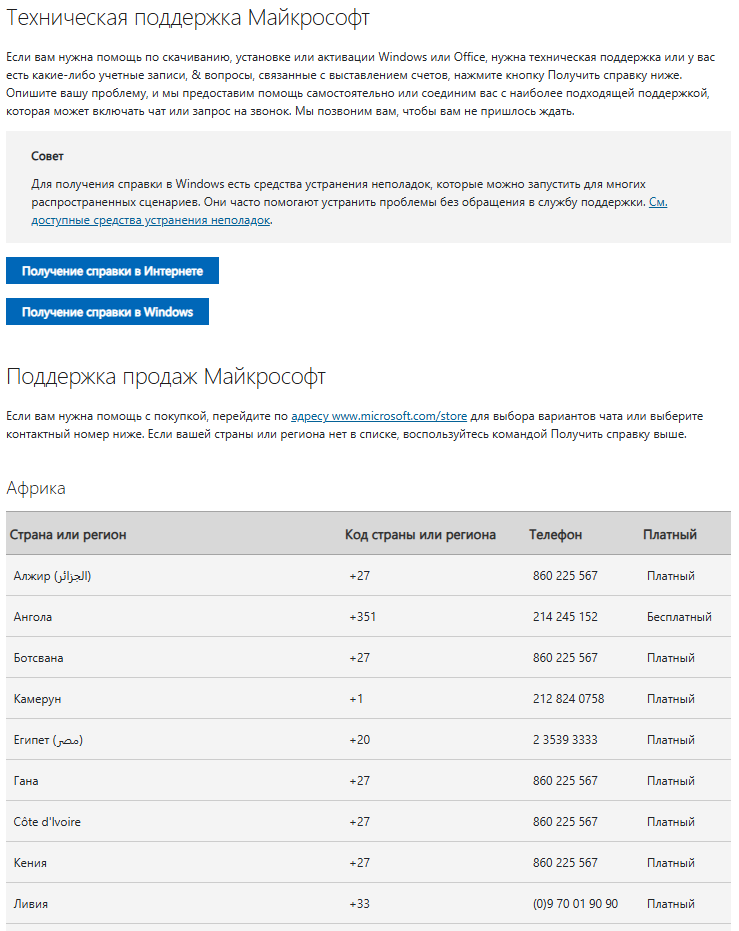Click phone 860 225 567 in Кения row
The width and height of the screenshot is (739, 931).
point(565,862)
